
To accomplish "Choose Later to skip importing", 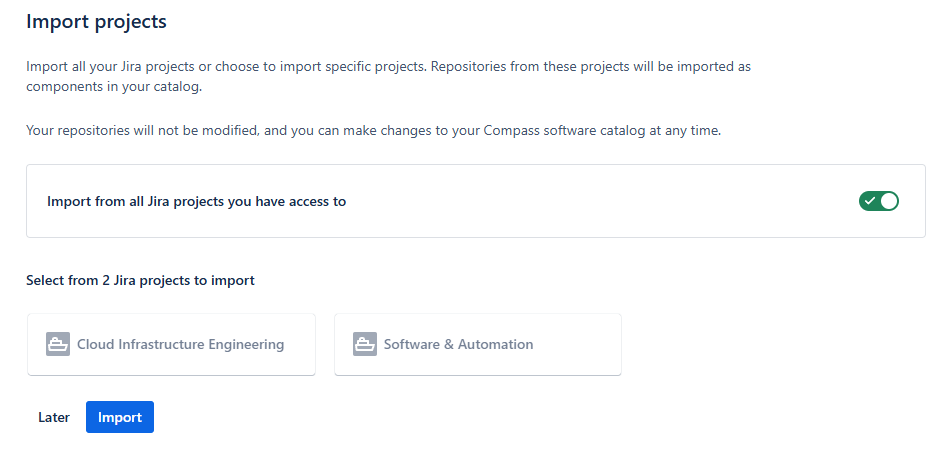I will [54, 417].
